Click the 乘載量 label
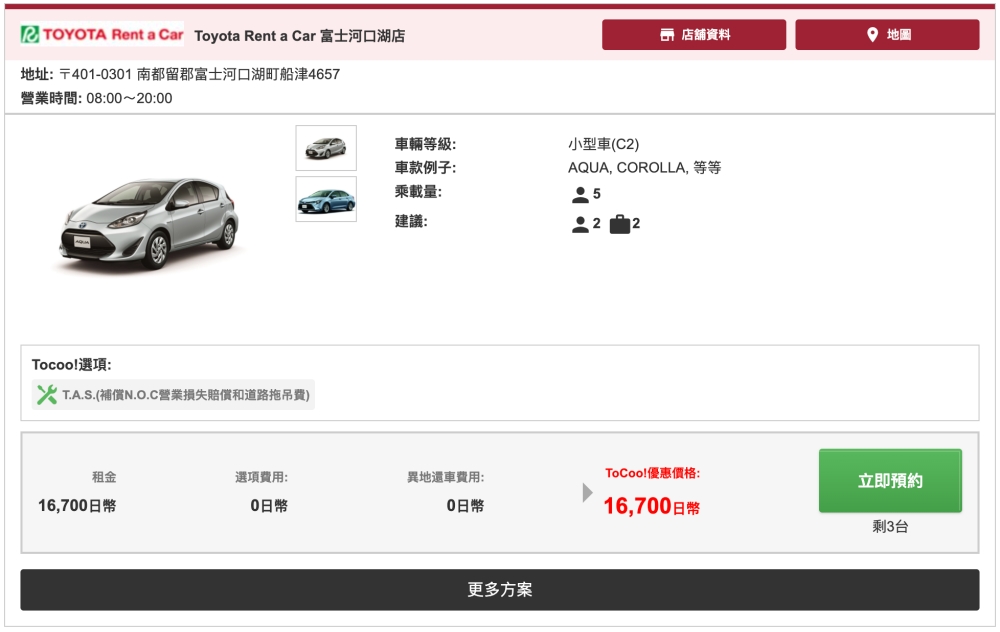 point(418,192)
